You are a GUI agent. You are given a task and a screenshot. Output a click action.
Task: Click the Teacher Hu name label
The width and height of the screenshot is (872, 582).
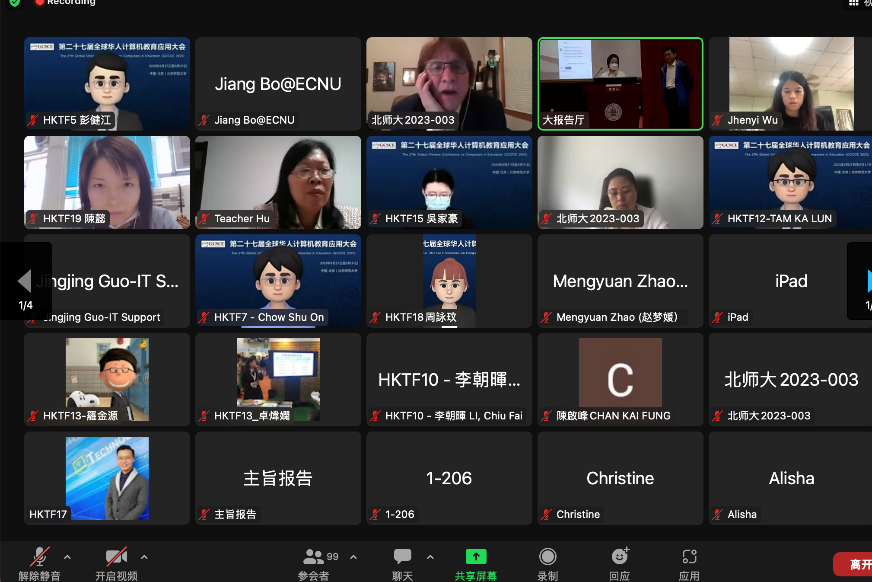242,218
